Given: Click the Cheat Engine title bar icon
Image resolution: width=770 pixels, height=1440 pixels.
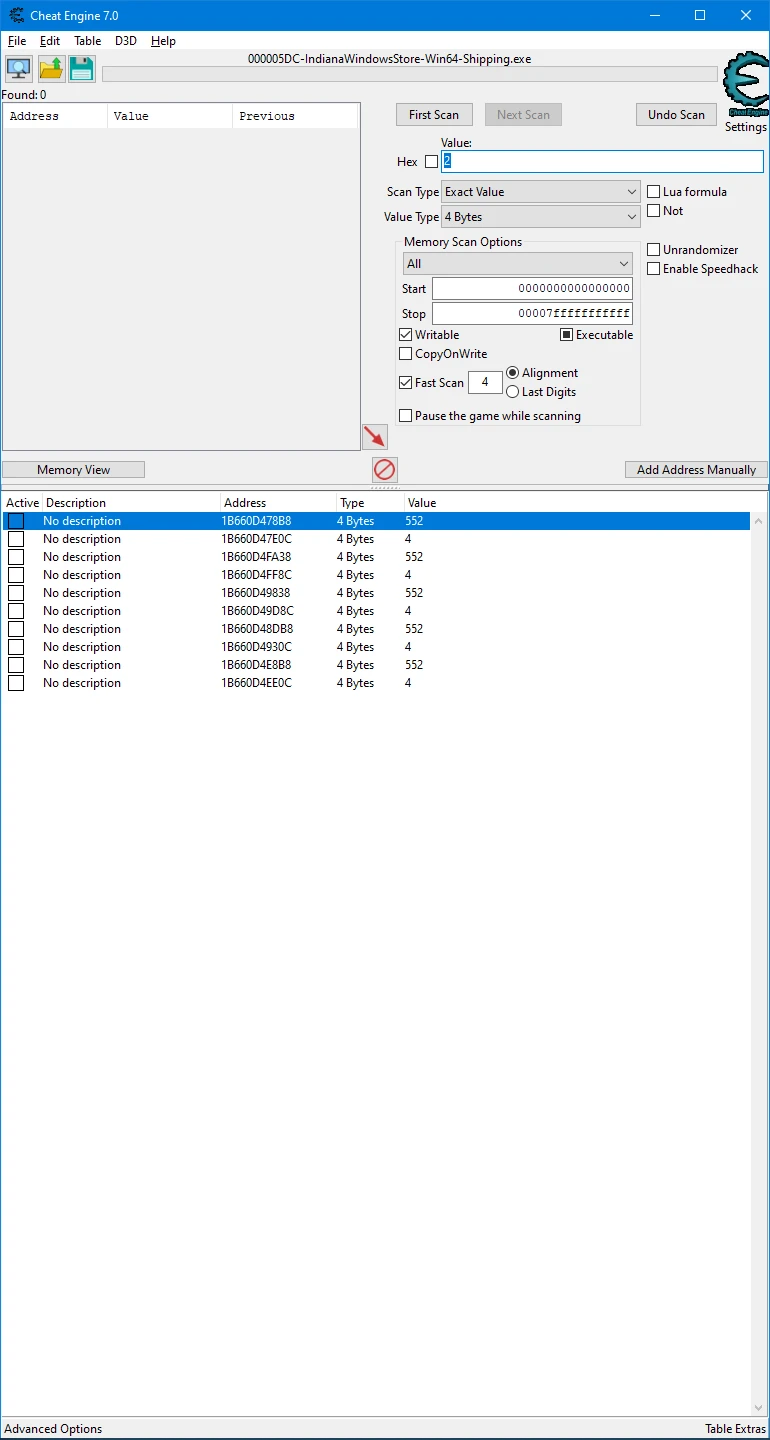Looking at the screenshot, I should [x=16, y=16].
